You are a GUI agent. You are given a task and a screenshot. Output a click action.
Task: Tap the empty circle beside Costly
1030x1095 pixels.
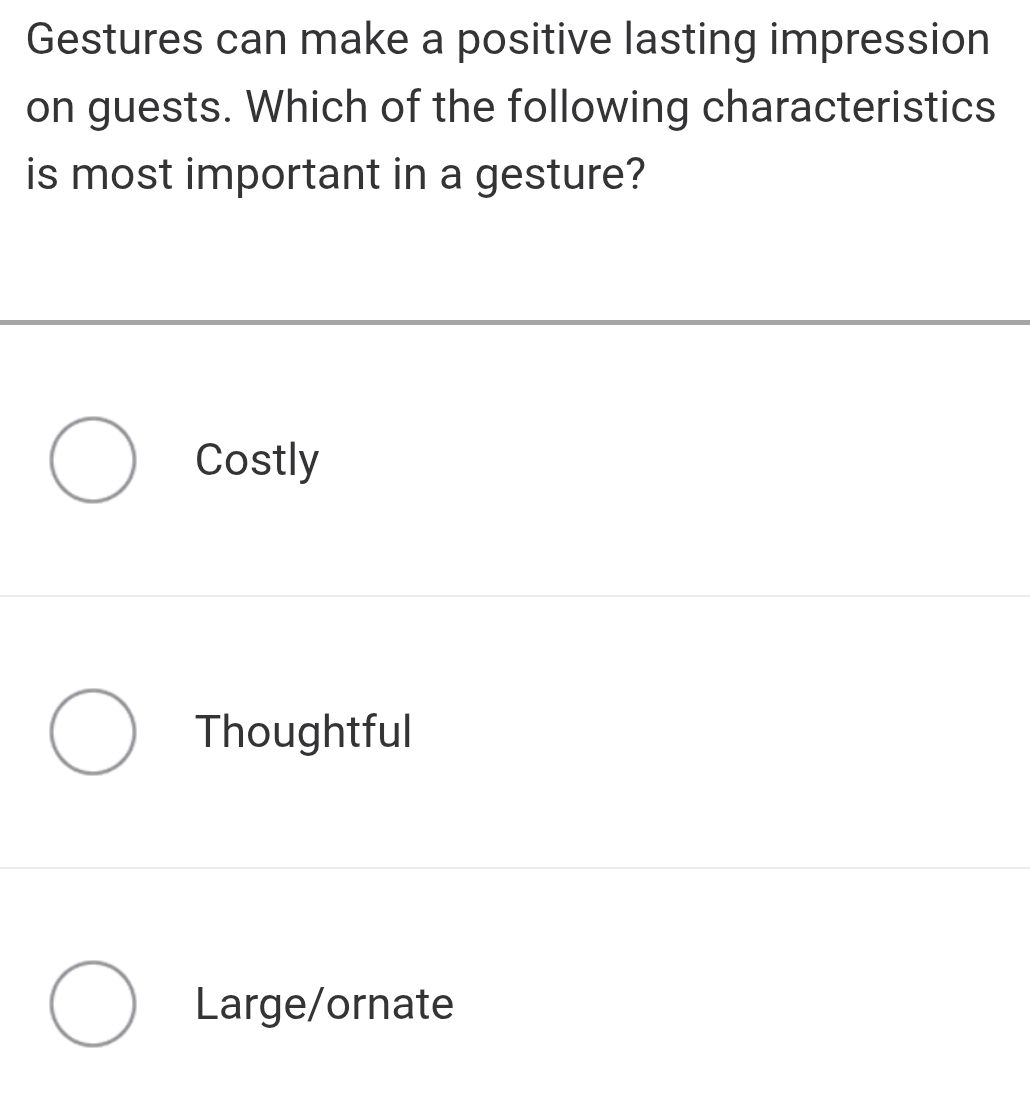[x=92, y=460]
